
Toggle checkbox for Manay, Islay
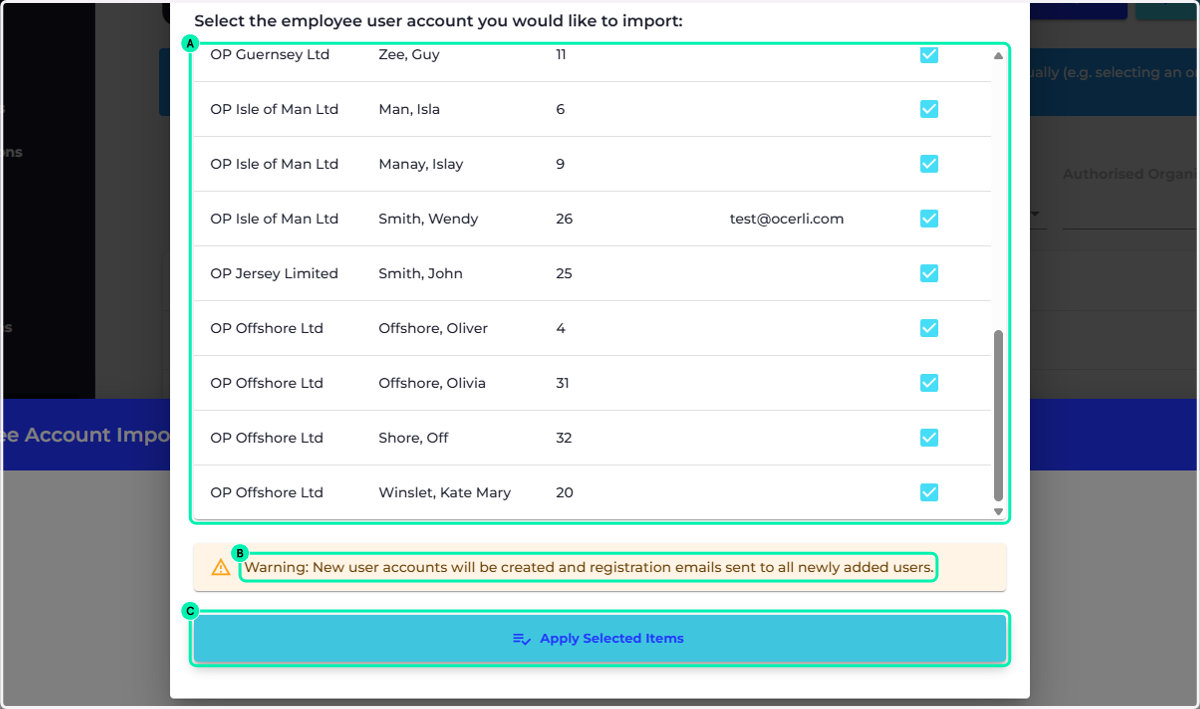click(929, 164)
